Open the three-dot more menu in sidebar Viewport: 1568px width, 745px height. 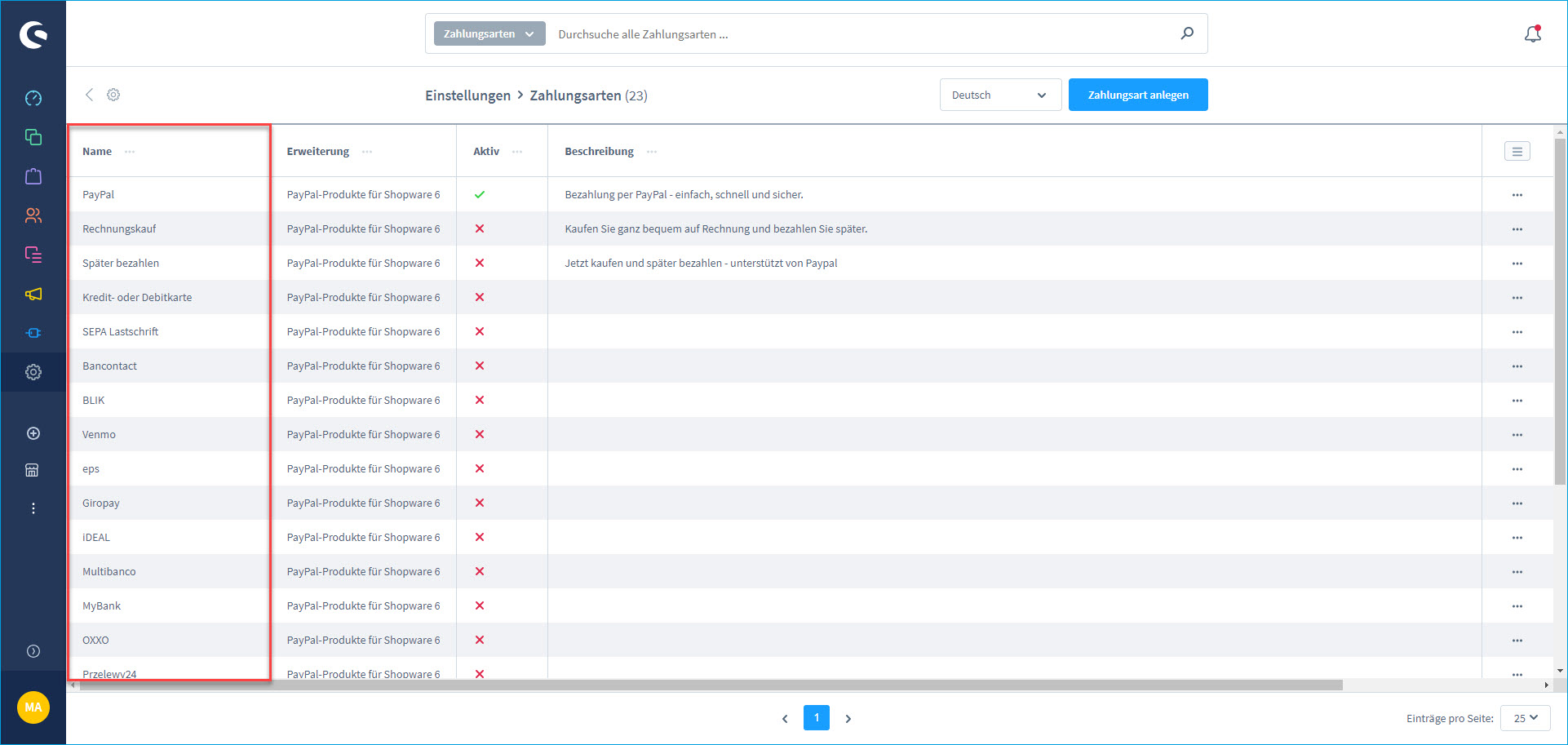pyautogui.click(x=33, y=508)
